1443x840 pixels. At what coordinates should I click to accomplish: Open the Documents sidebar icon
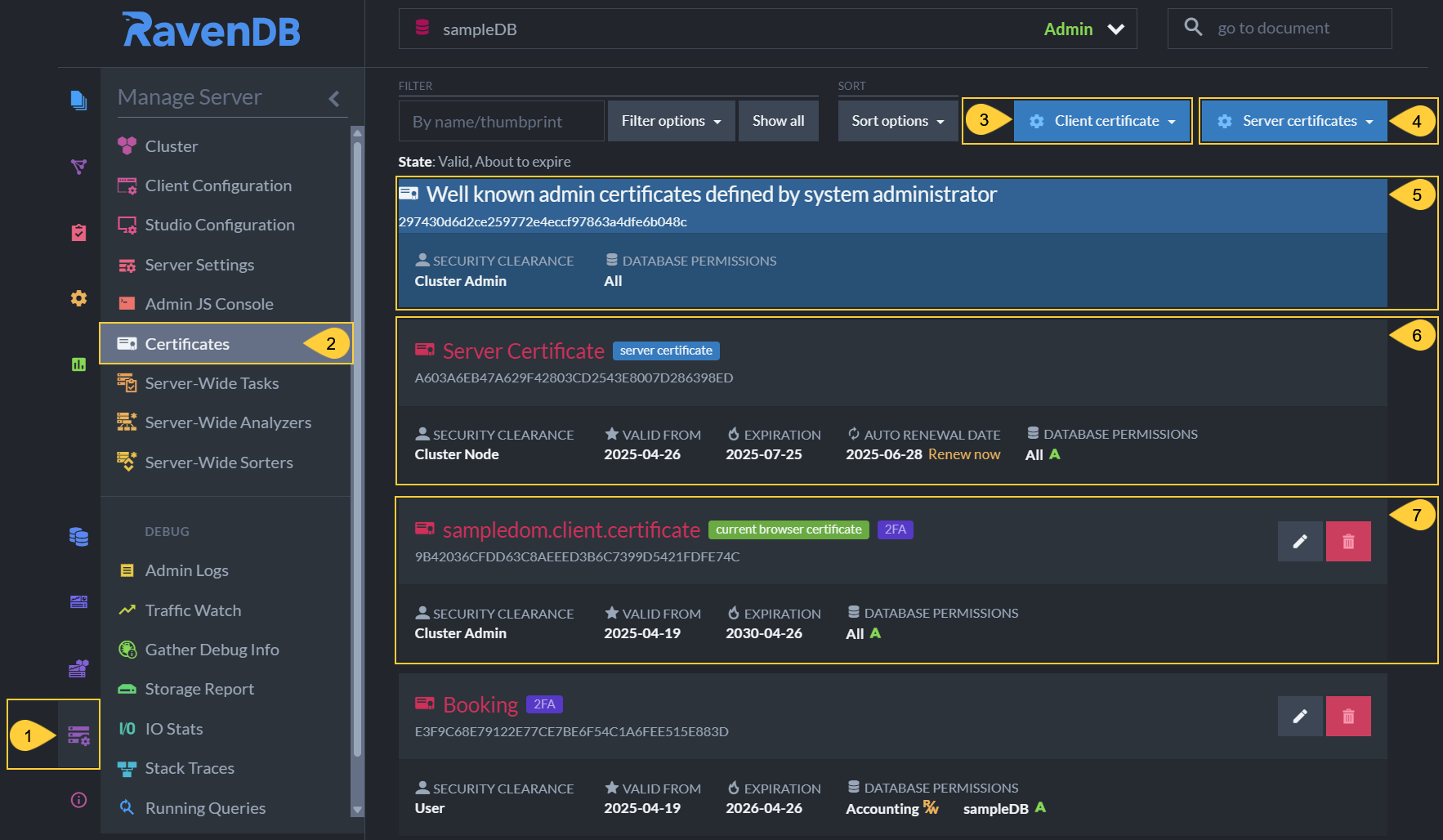coord(78,100)
